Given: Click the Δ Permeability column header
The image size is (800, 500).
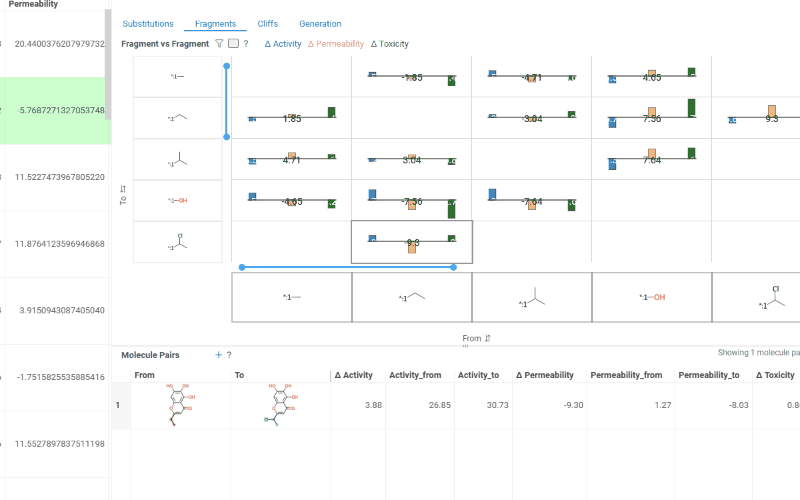Looking at the screenshot, I should click(x=544, y=375).
